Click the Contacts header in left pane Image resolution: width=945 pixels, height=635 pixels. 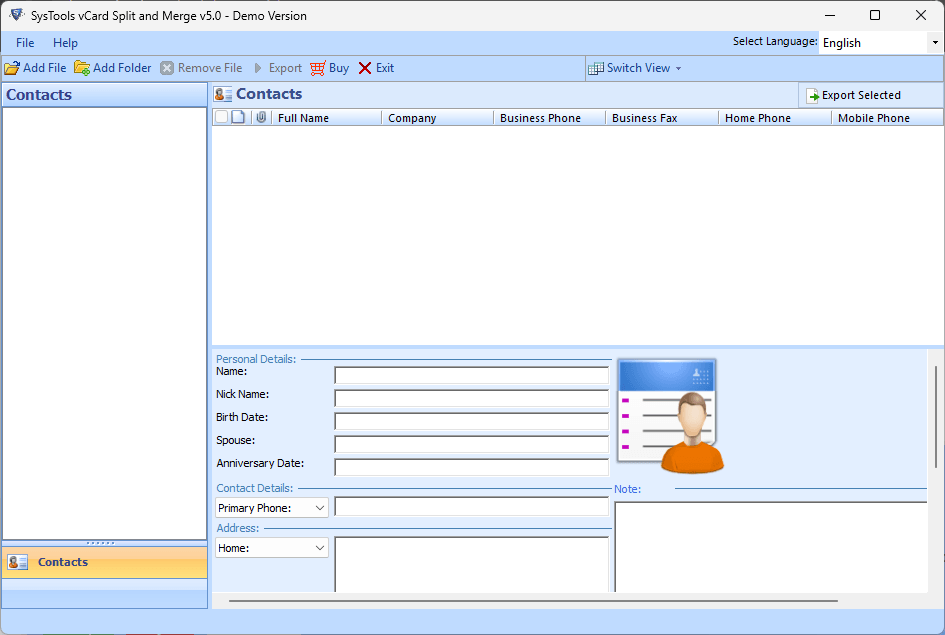(x=105, y=95)
